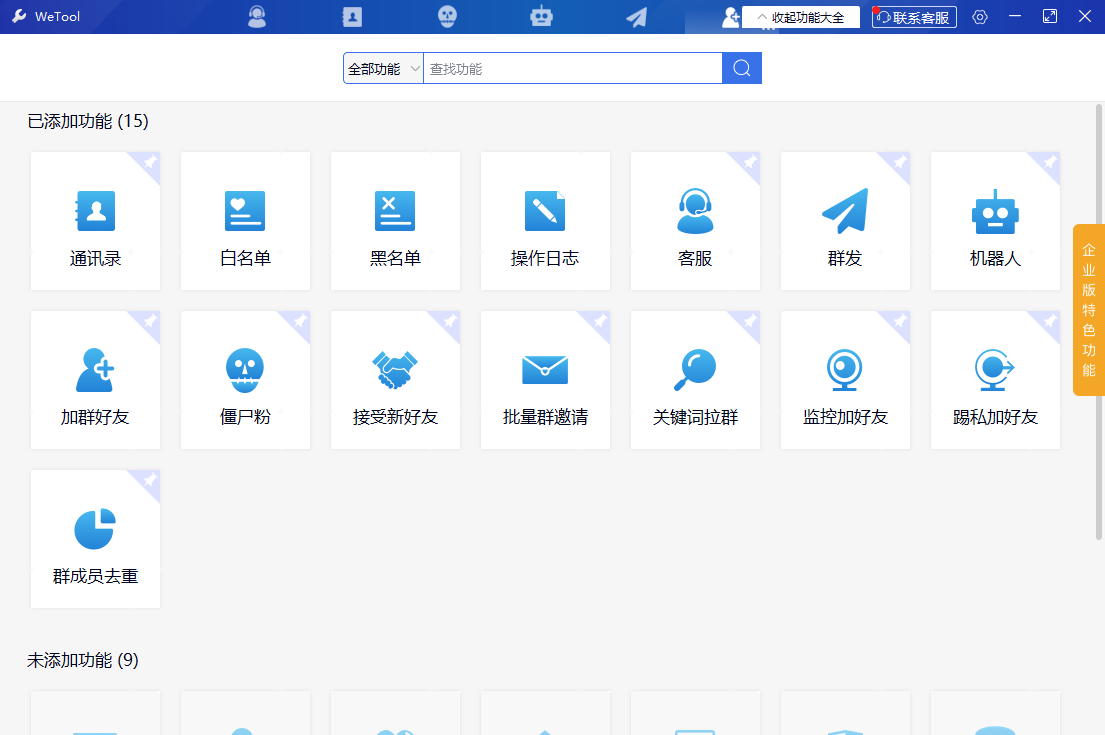Switch to customer service headset tab in title bar
The height and width of the screenshot is (735, 1105).
pos(257,17)
